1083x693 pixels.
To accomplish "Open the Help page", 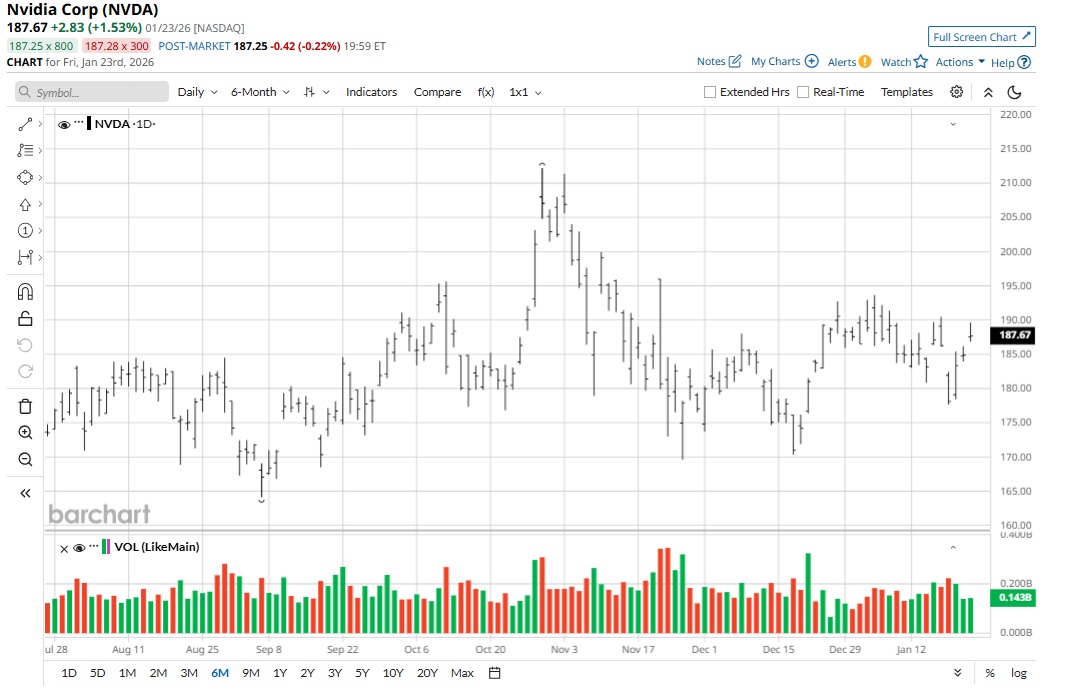I will click(x=1011, y=62).
